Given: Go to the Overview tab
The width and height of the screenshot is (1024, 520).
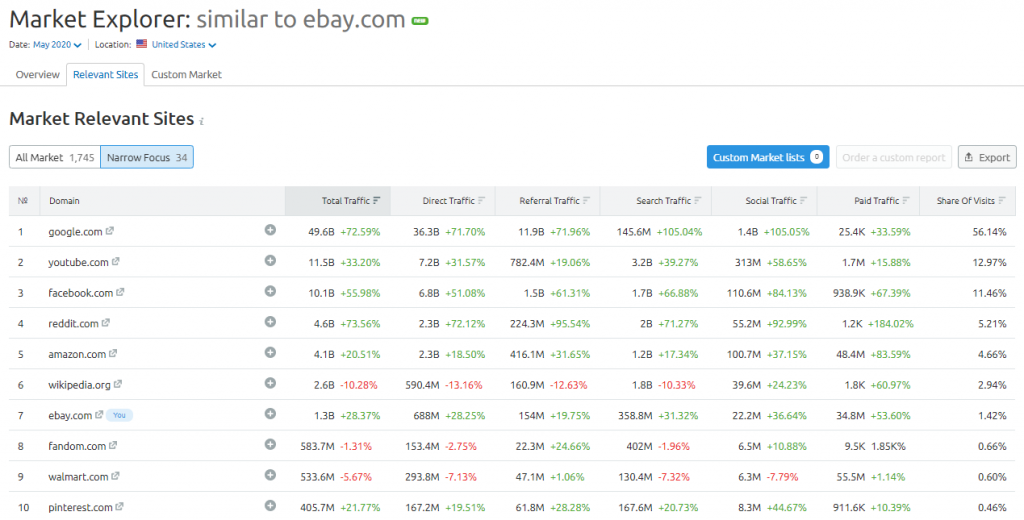Looking at the screenshot, I should tap(37, 74).
